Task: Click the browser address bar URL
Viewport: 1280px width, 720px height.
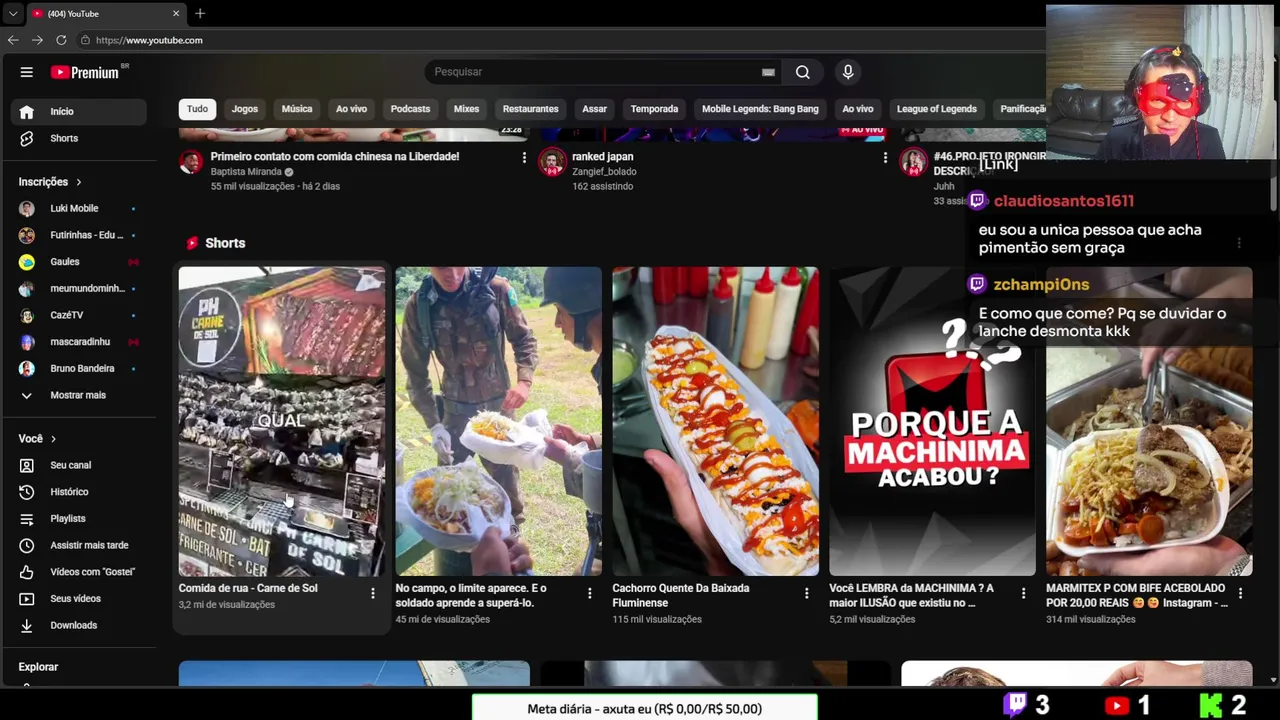Action: (x=150, y=40)
